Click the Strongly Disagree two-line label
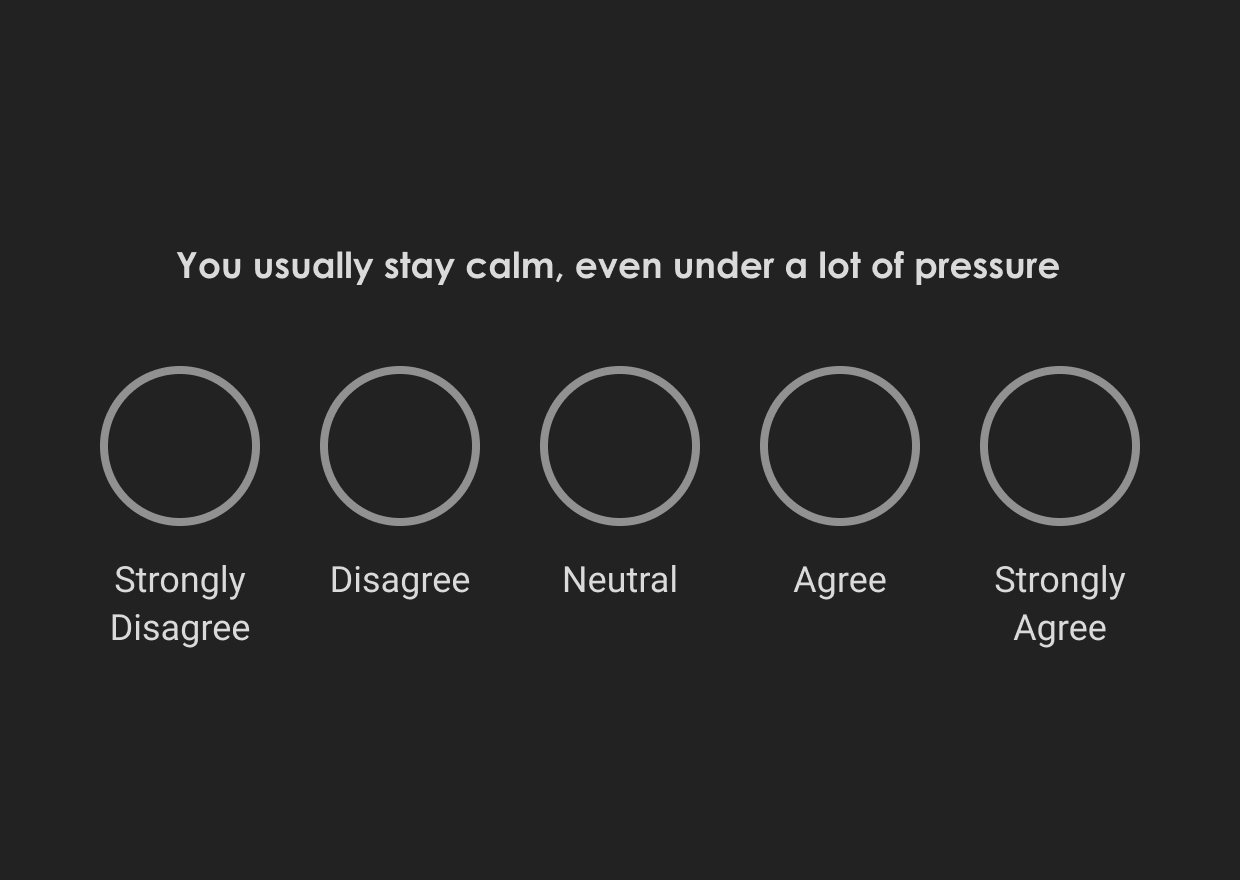The height and width of the screenshot is (880, 1240). (x=180, y=604)
